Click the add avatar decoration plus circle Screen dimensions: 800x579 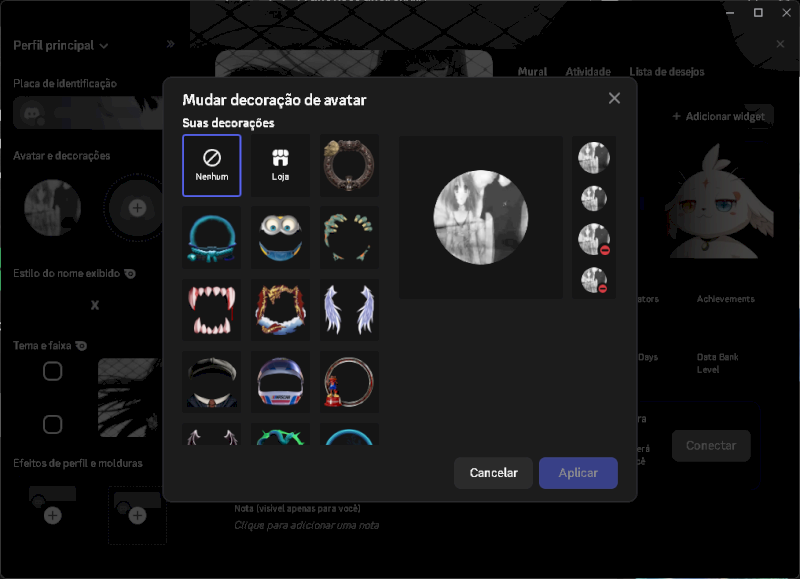point(137,208)
